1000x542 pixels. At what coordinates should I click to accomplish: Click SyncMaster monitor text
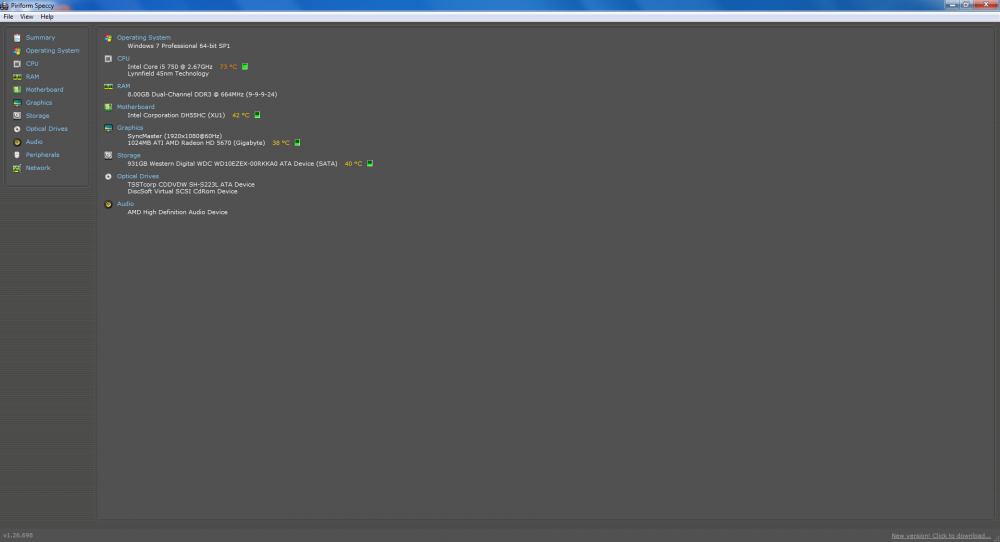click(x=175, y=136)
